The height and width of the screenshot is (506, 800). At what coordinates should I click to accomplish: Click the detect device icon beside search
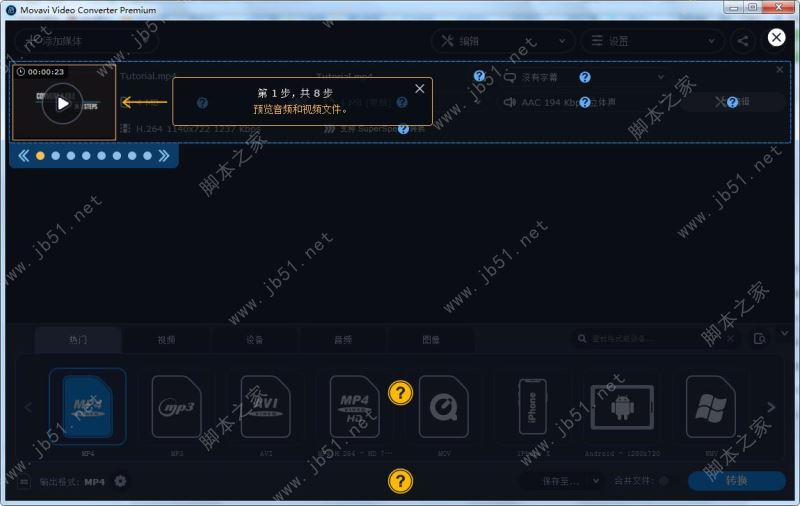tap(760, 339)
